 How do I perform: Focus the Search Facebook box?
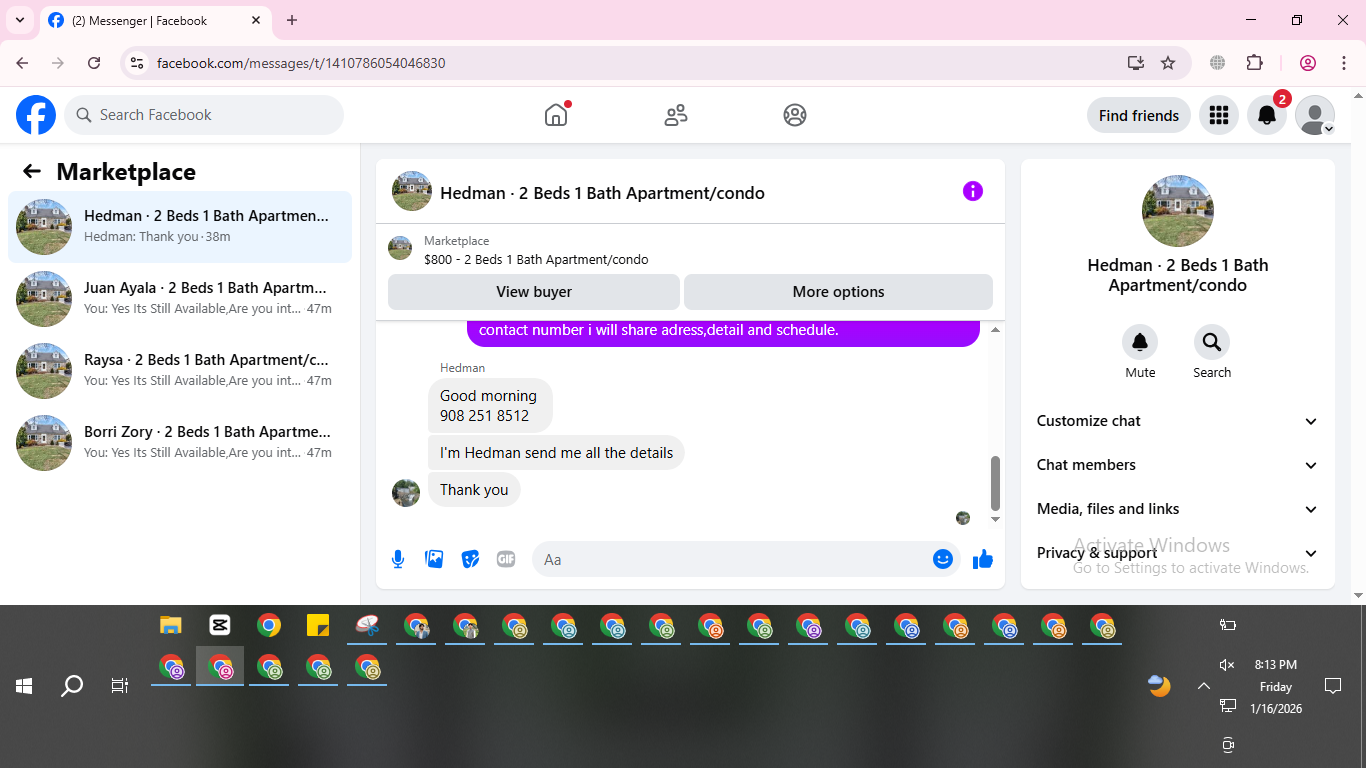(x=204, y=115)
